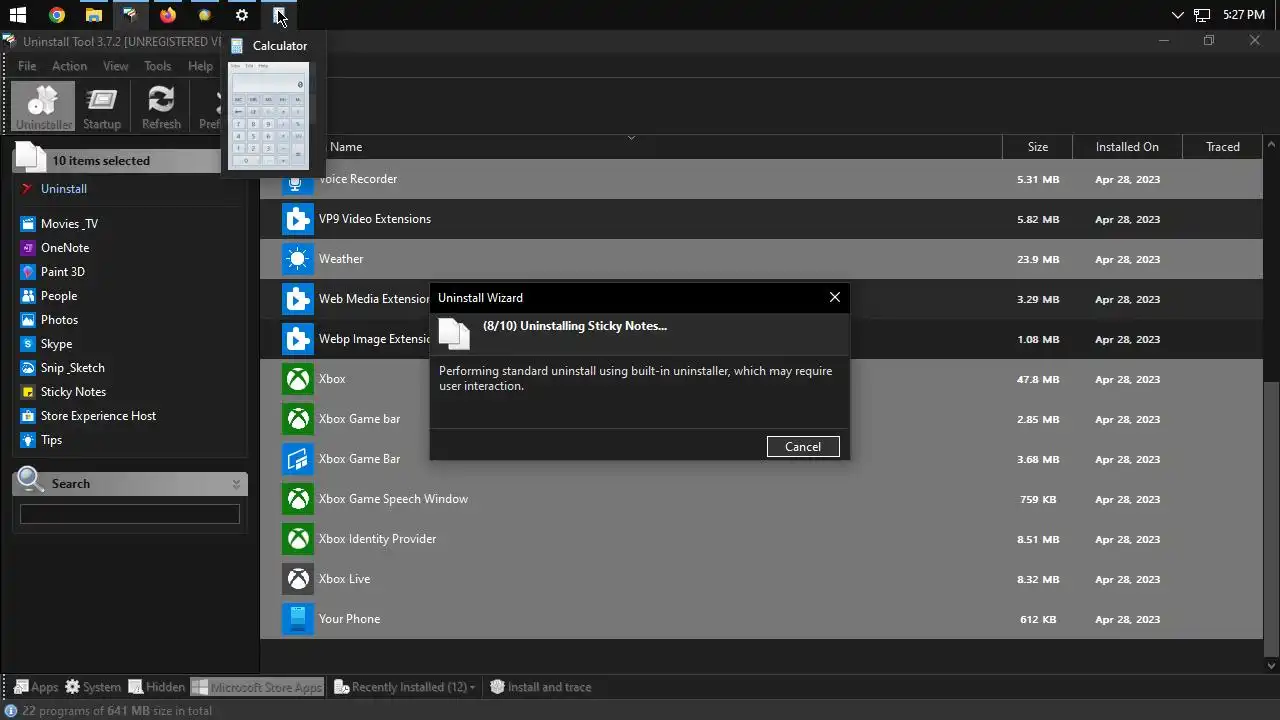Click the Refresh toolbar icon
Screen dimensions: 1280x720
[161, 107]
